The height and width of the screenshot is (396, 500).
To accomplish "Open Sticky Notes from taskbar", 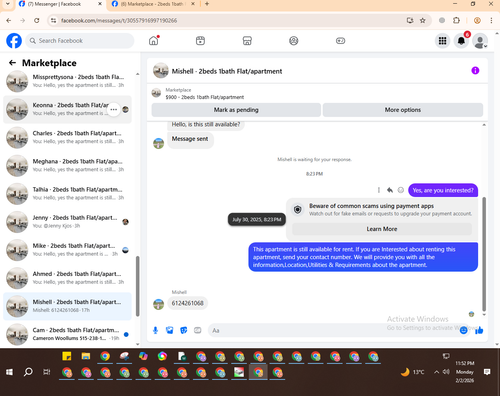I will coord(67,356).
